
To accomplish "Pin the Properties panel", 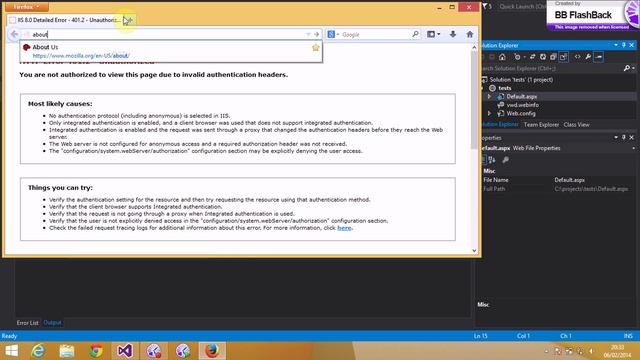I will (624, 138).
